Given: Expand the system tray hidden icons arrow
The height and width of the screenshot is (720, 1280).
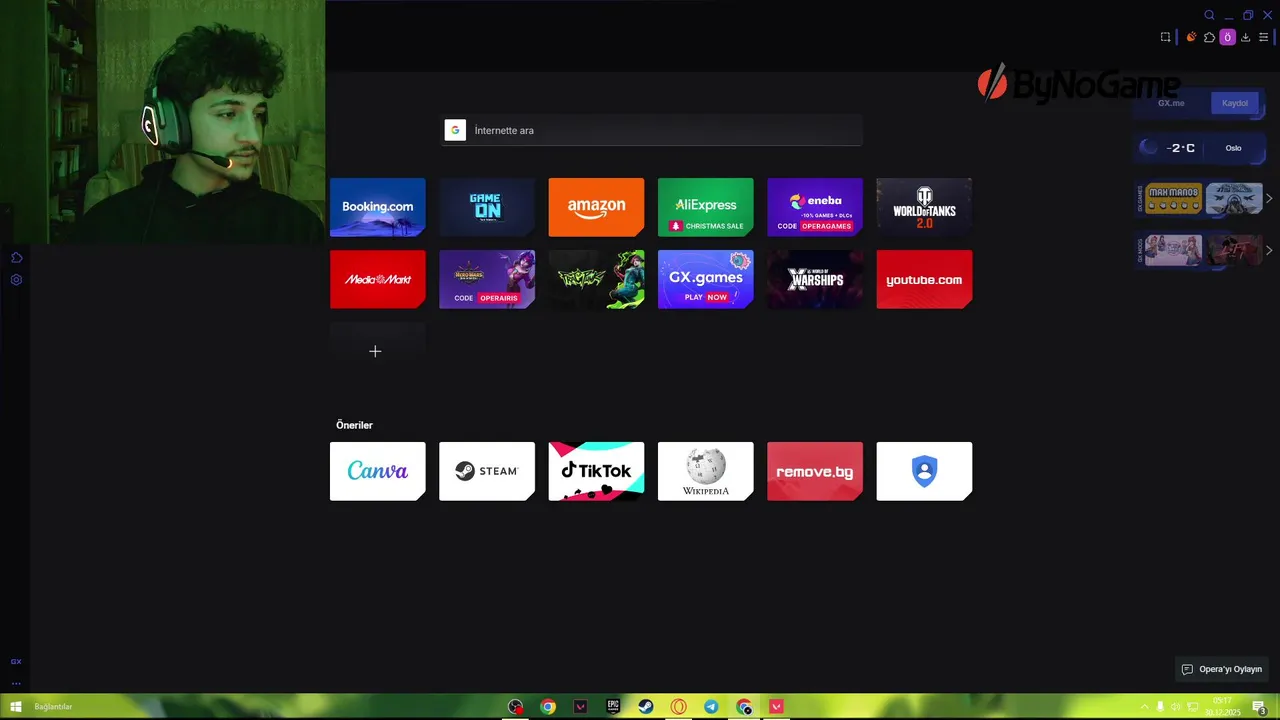Looking at the screenshot, I should click(1144, 707).
